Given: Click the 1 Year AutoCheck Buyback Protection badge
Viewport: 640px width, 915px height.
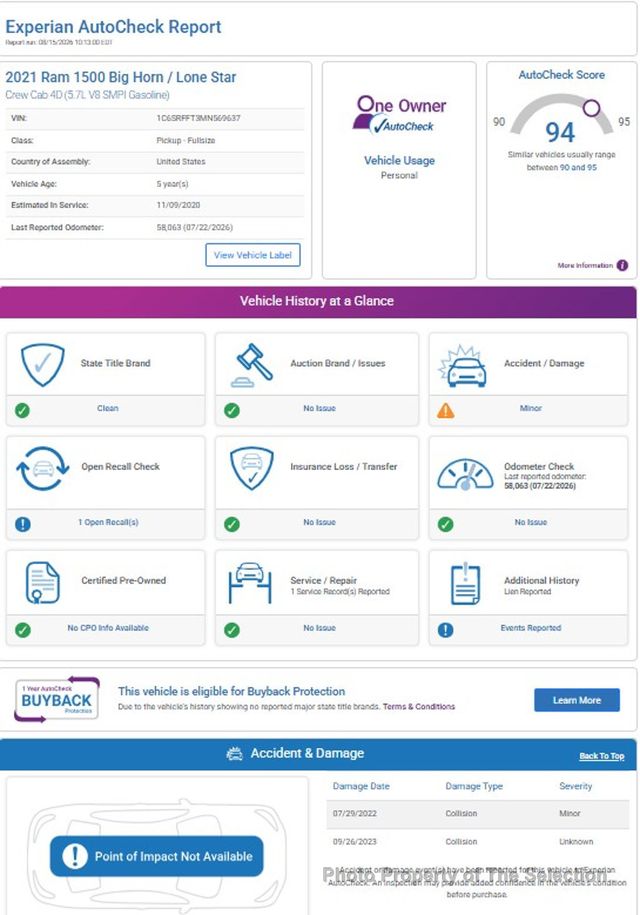Looking at the screenshot, I should tap(57, 699).
